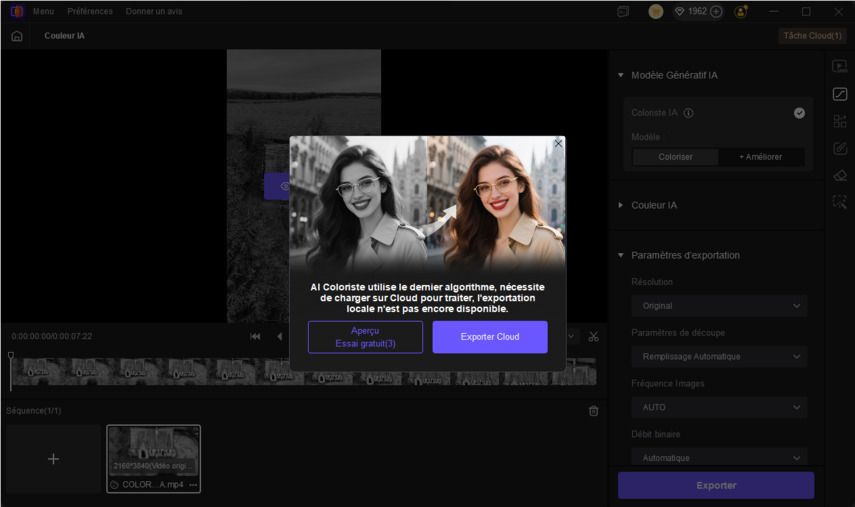The width and height of the screenshot is (855, 507).
Task: Delete sequence with trash icon
Action: 593,411
